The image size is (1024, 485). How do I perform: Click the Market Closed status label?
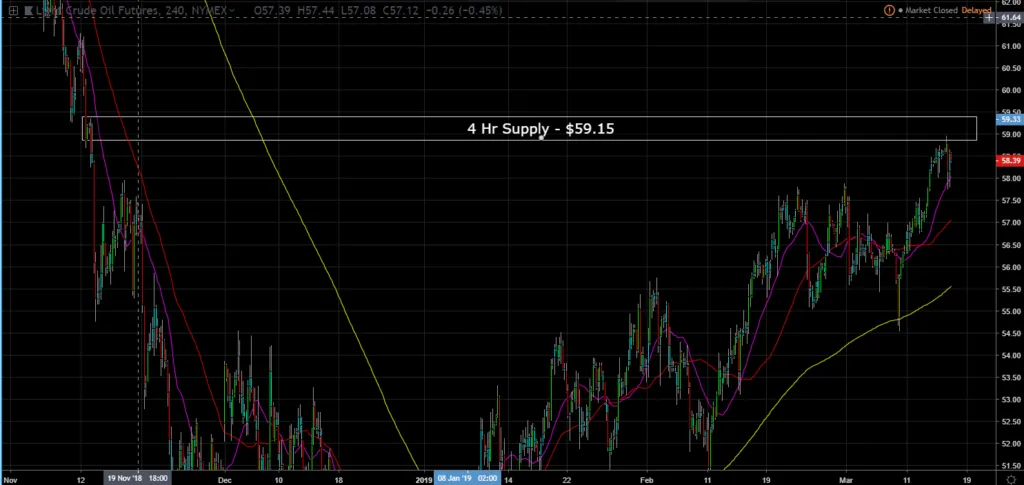pos(931,10)
